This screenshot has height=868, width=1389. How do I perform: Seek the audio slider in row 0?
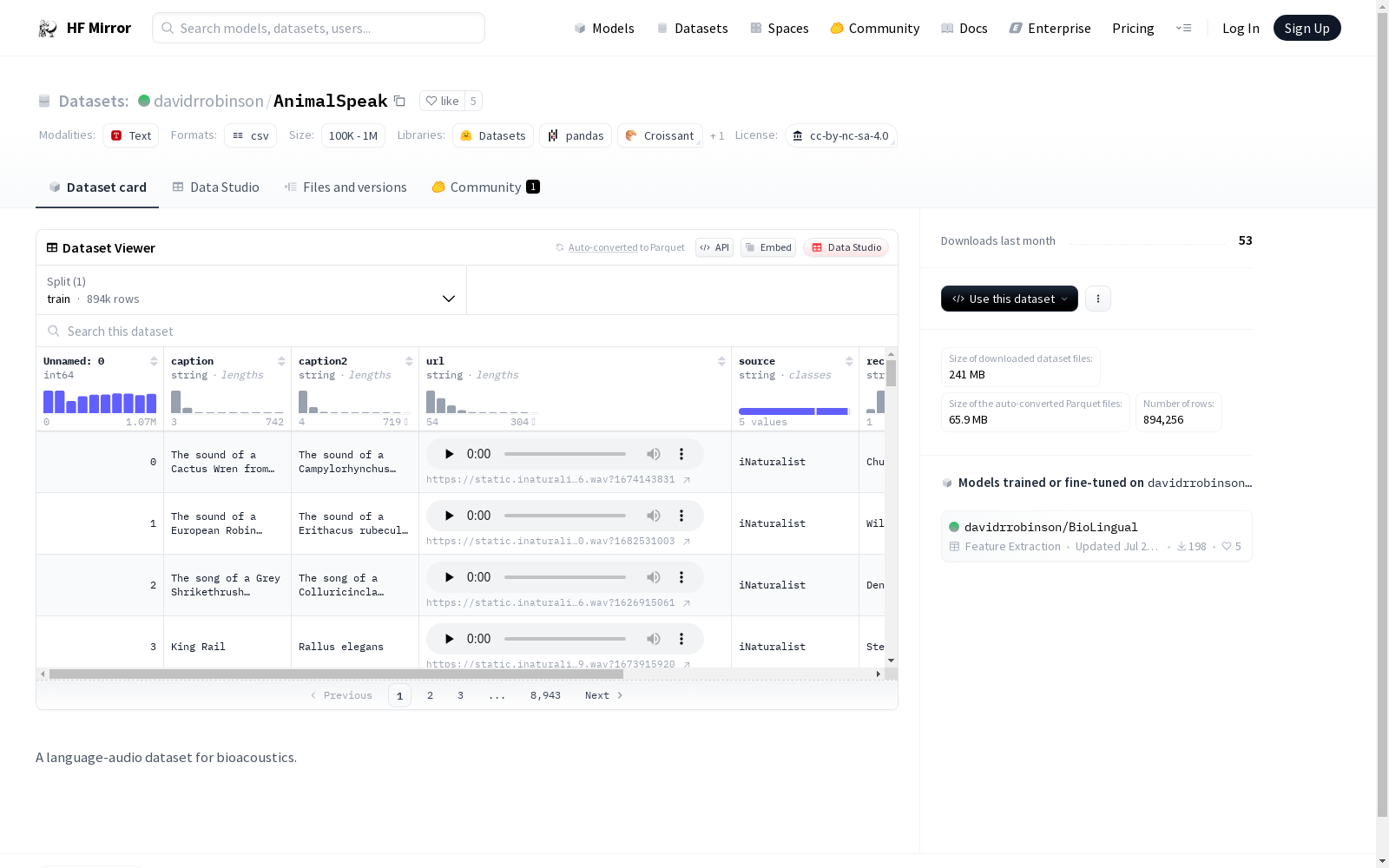pos(565,454)
